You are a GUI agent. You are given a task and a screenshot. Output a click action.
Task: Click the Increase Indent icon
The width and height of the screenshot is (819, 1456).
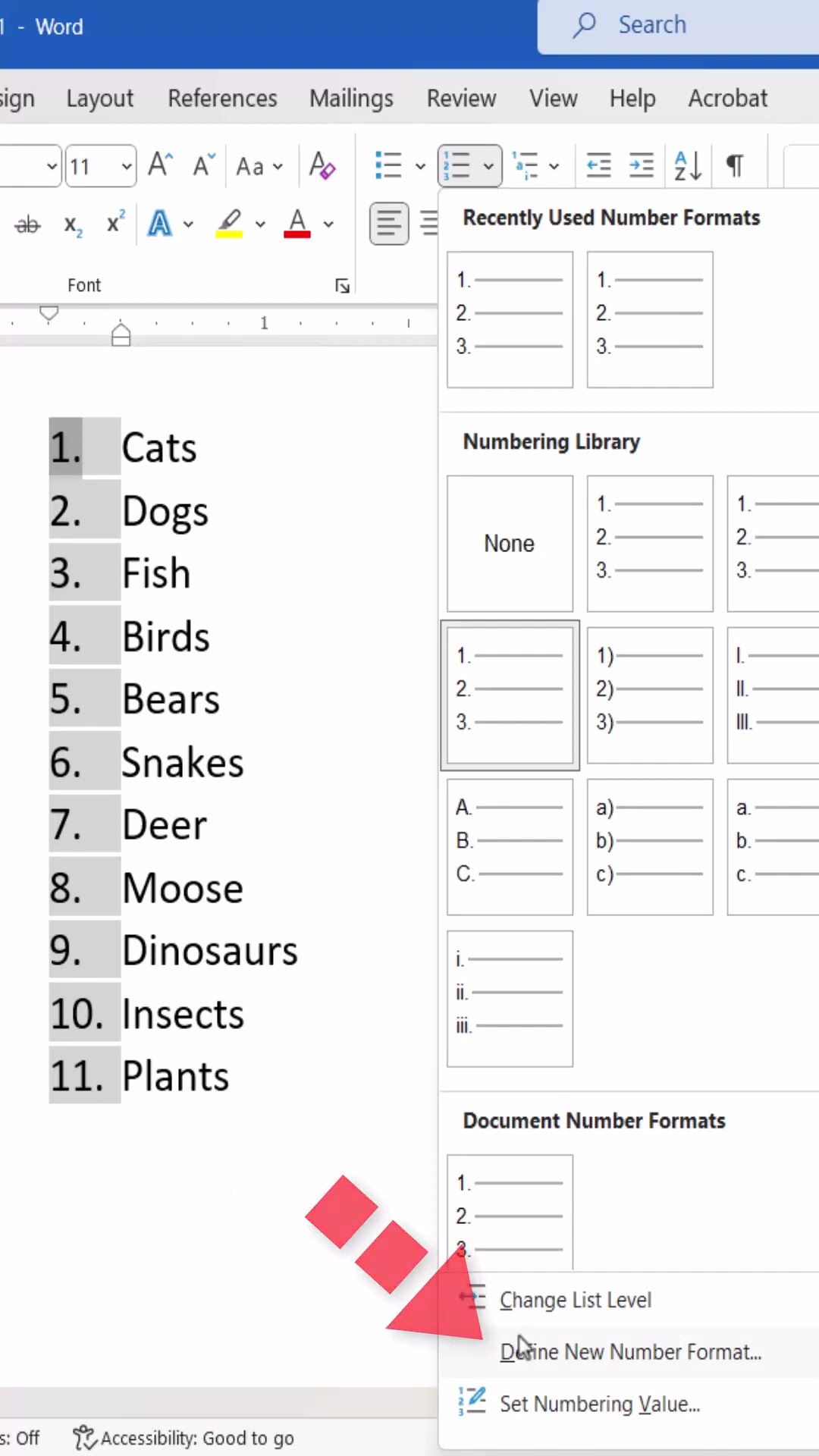(642, 165)
